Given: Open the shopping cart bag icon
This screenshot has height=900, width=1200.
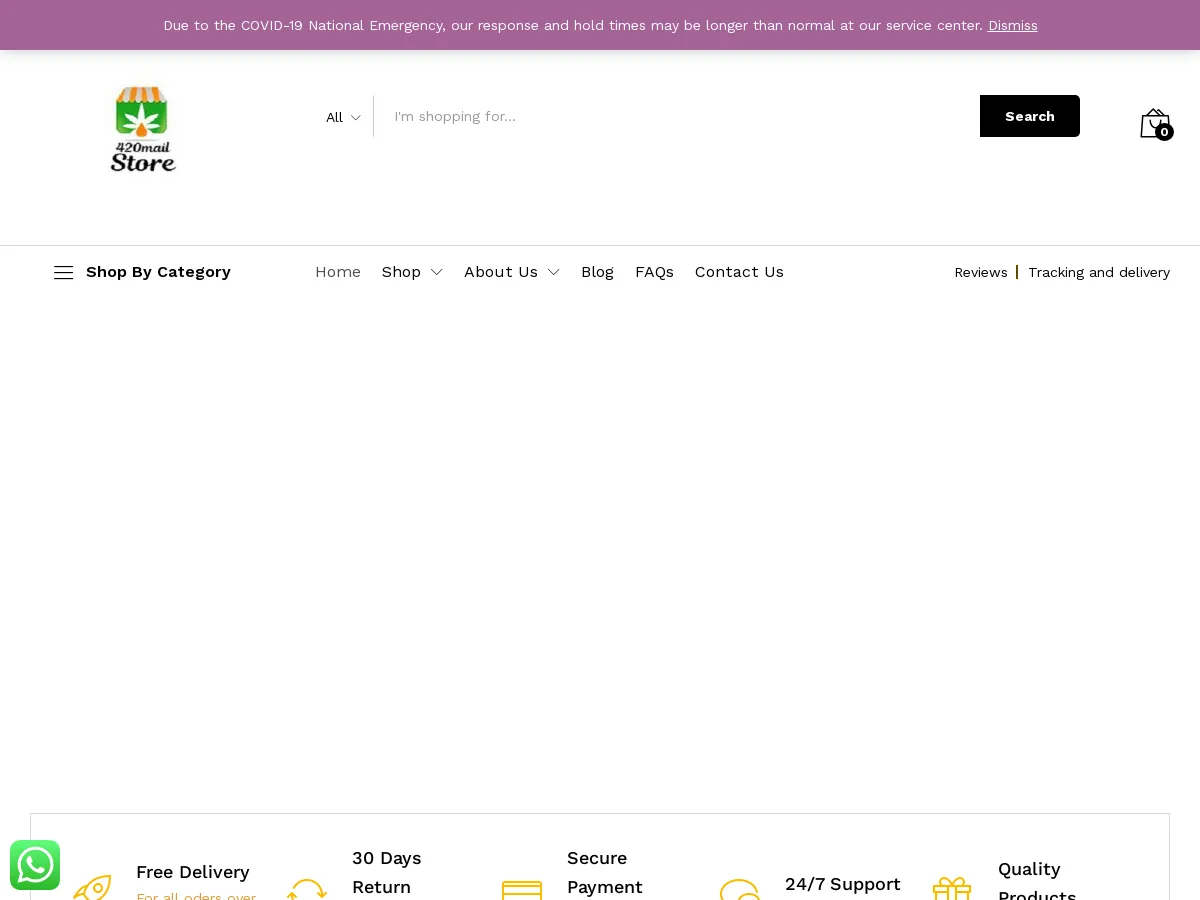Looking at the screenshot, I should point(1154,122).
